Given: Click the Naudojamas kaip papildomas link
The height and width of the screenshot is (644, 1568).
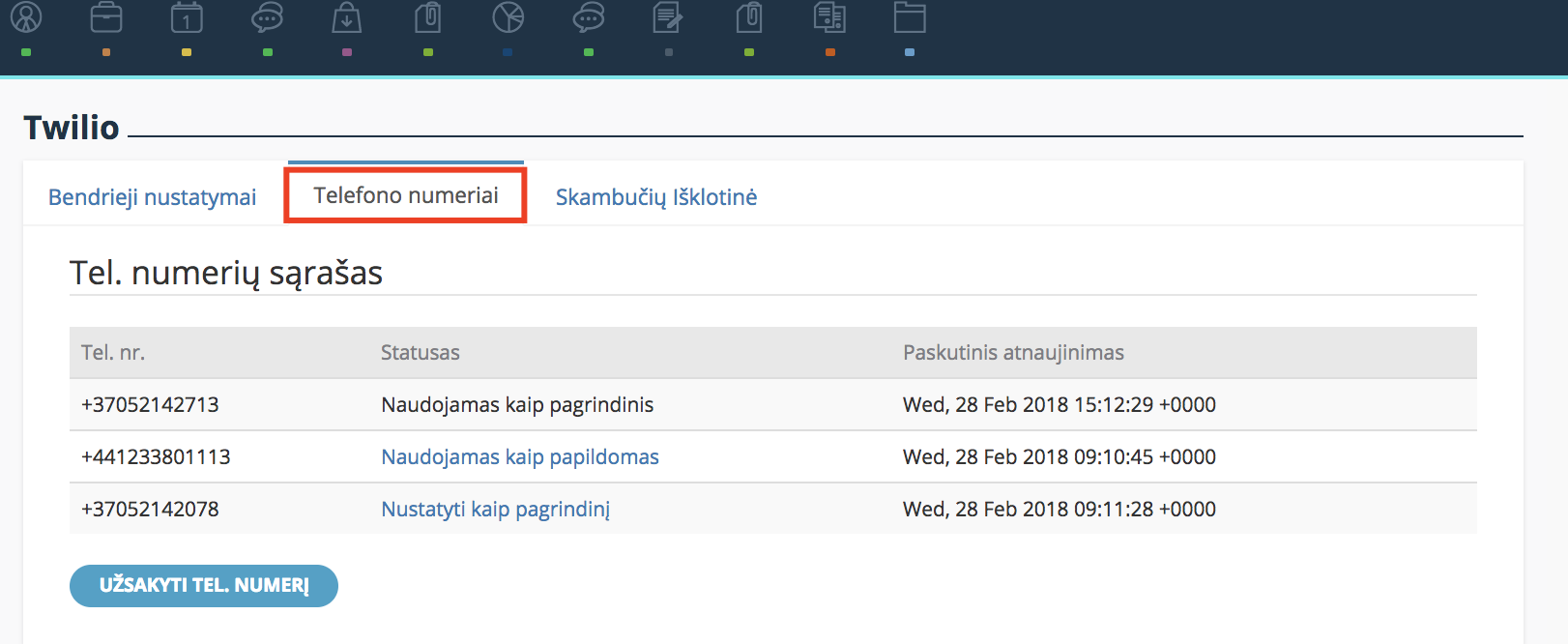Looking at the screenshot, I should tap(520, 456).
